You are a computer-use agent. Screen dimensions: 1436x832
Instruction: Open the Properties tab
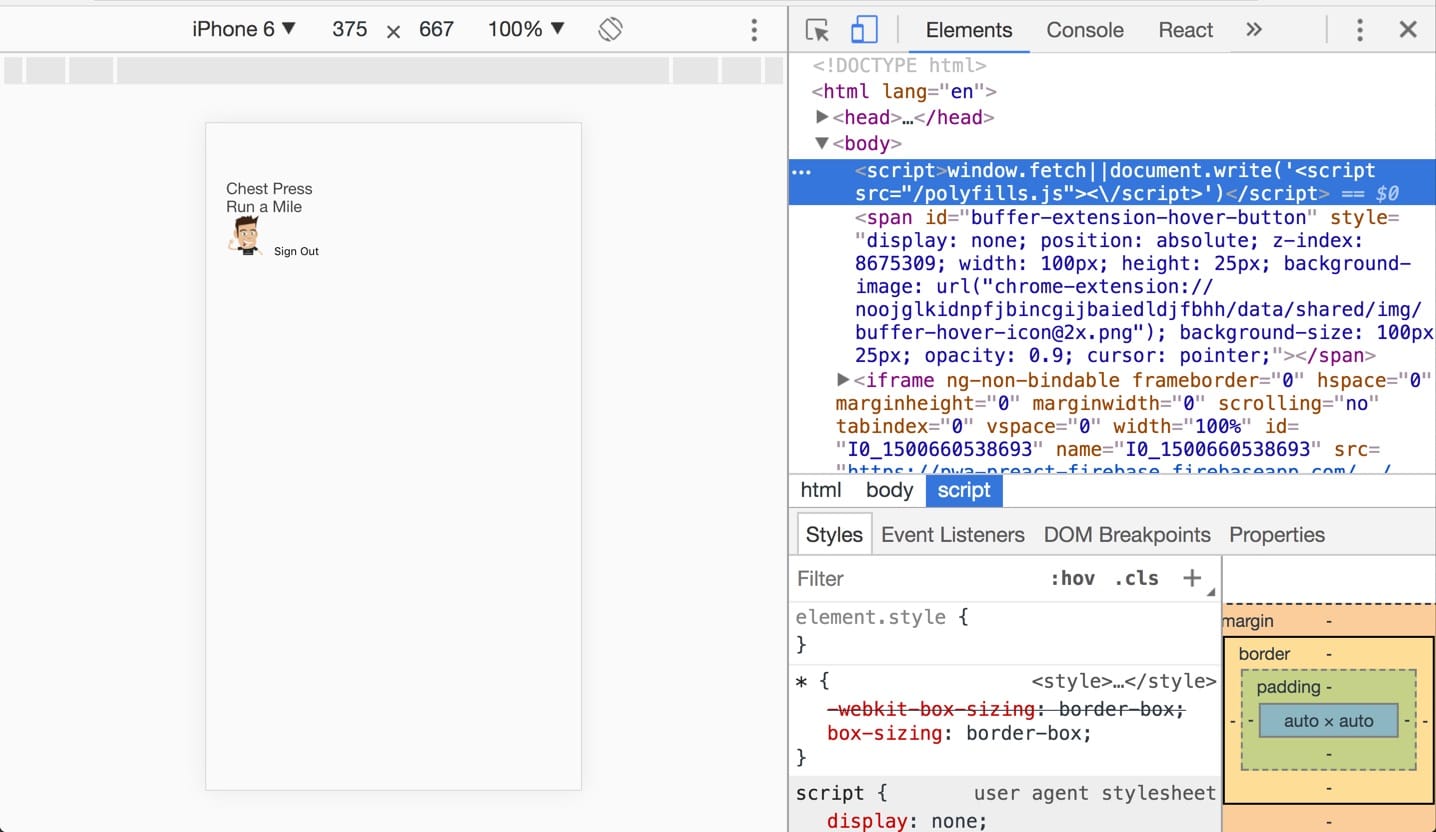(x=1277, y=535)
